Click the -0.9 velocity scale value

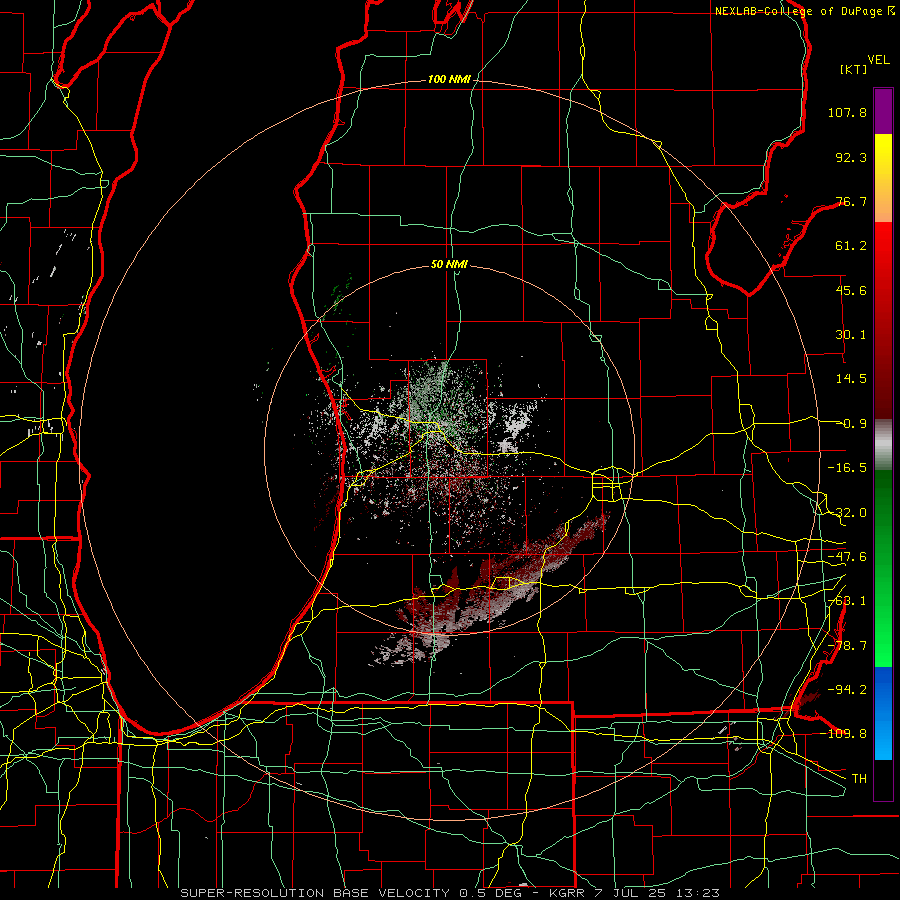[x=854, y=424]
